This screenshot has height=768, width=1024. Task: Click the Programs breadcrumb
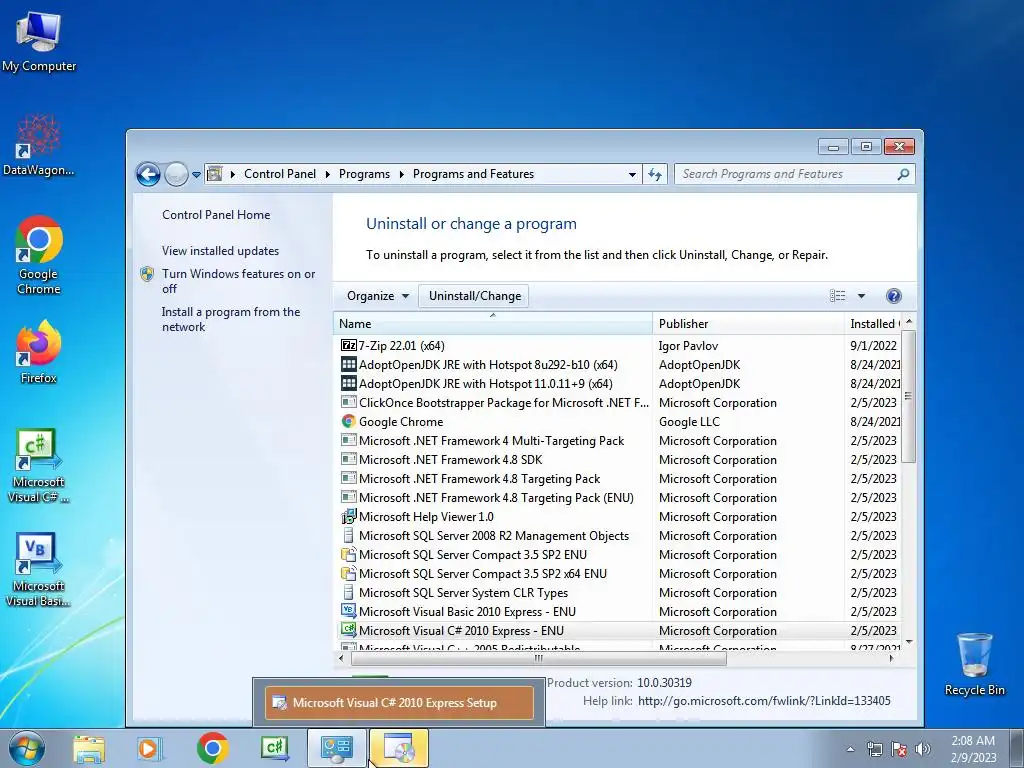(364, 174)
